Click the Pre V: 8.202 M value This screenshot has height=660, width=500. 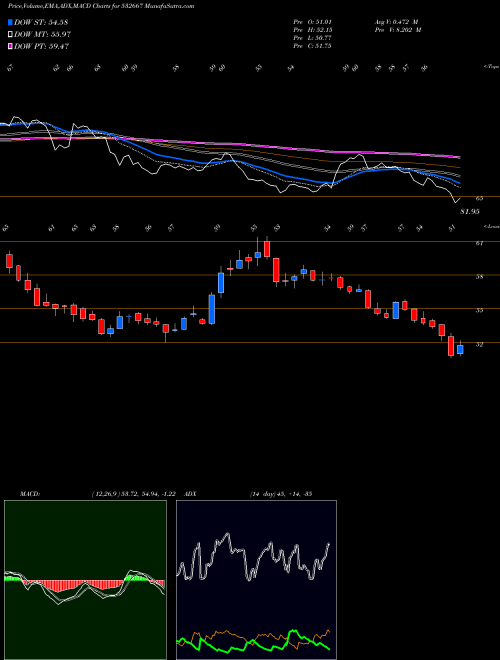pyautogui.click(x=397, y=30)
